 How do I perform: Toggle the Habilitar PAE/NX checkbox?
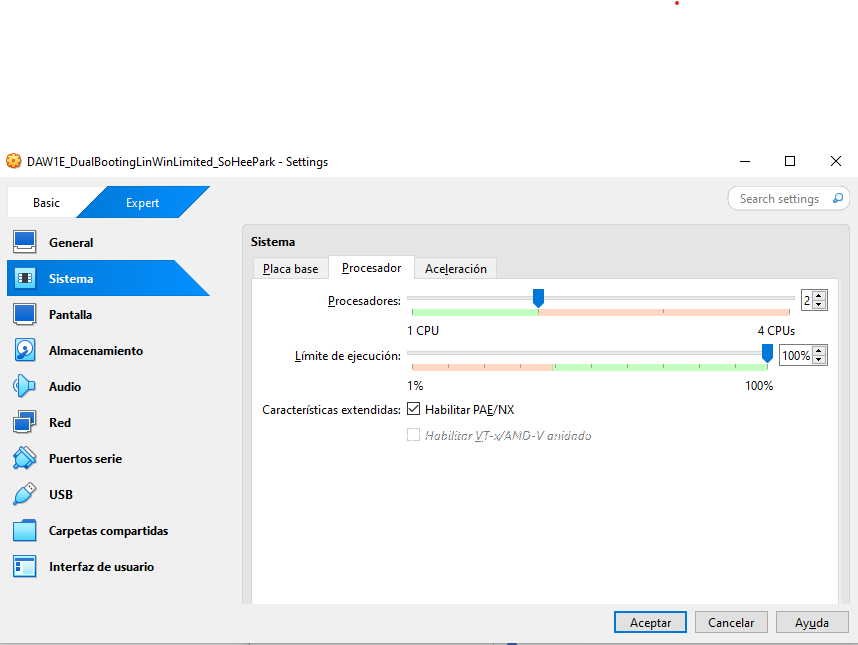coord(414,409)
